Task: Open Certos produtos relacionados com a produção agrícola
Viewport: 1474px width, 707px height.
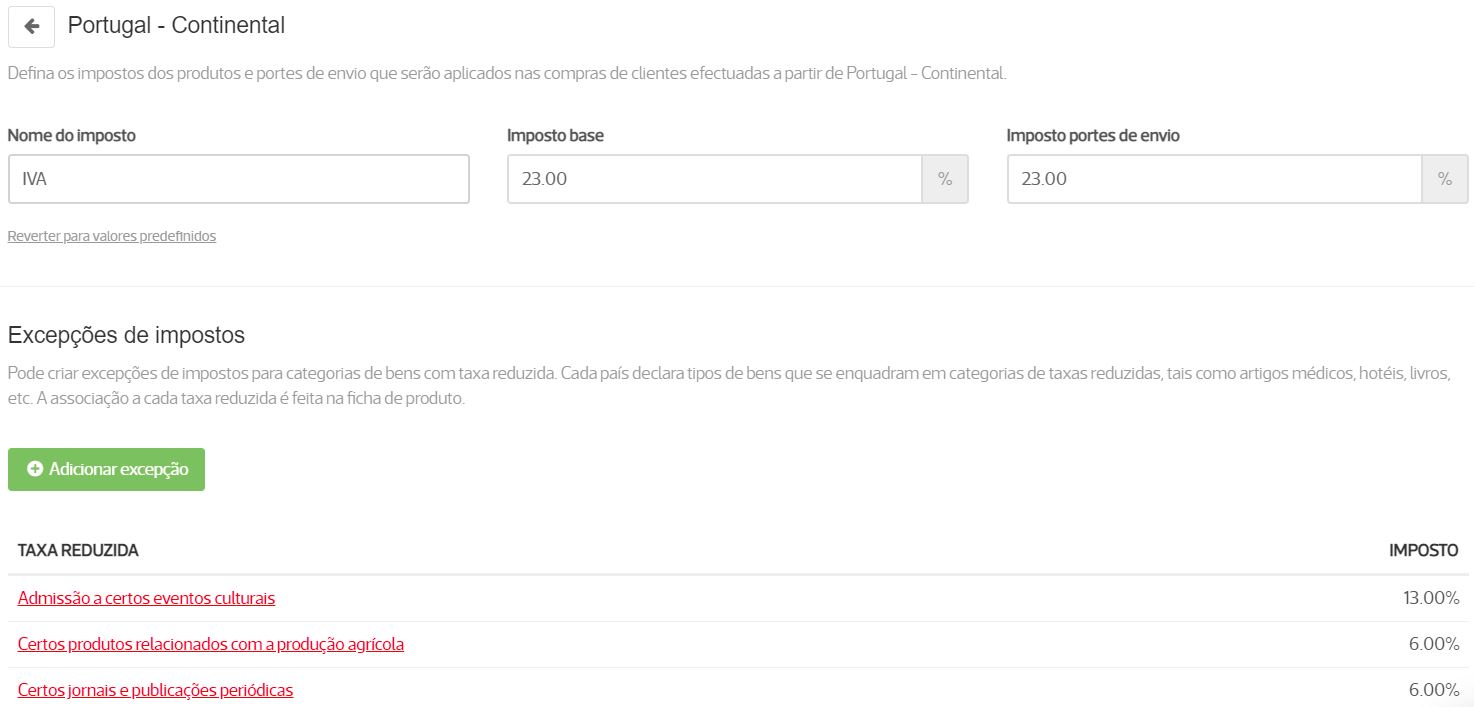Action: coord(211,644)
